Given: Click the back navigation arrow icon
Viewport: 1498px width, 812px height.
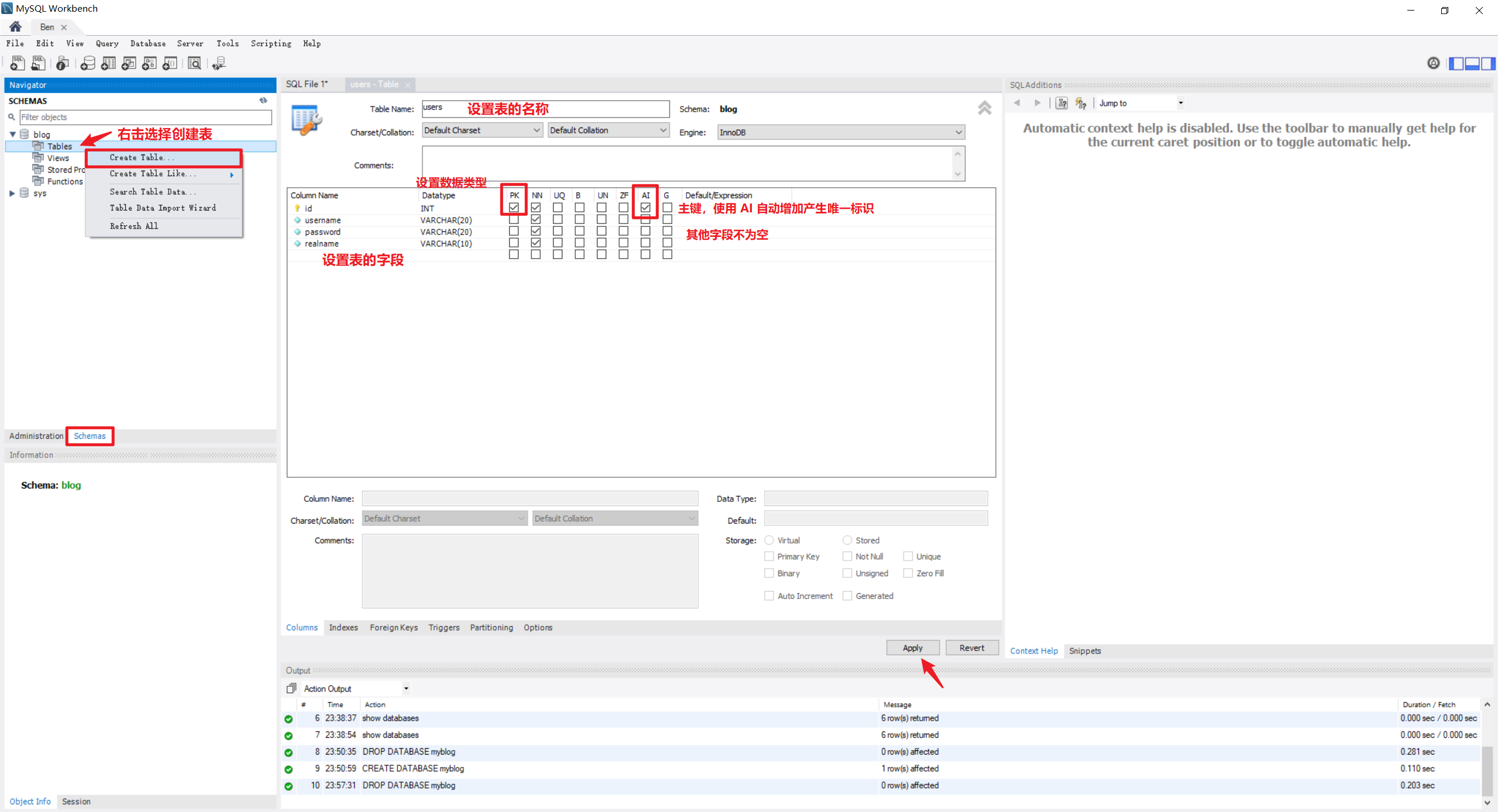Looking at the screenshot, I should (x=1019, y=103).
